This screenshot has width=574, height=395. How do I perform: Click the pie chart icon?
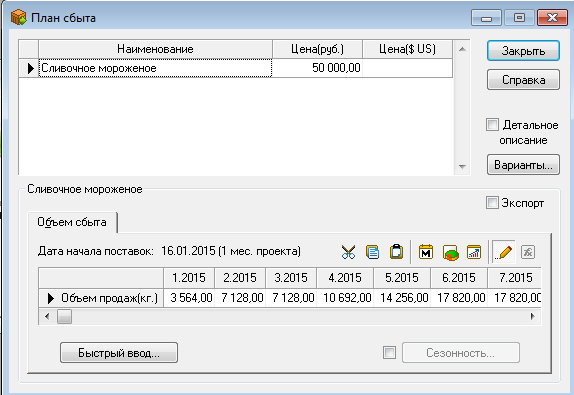pos(450,252)
